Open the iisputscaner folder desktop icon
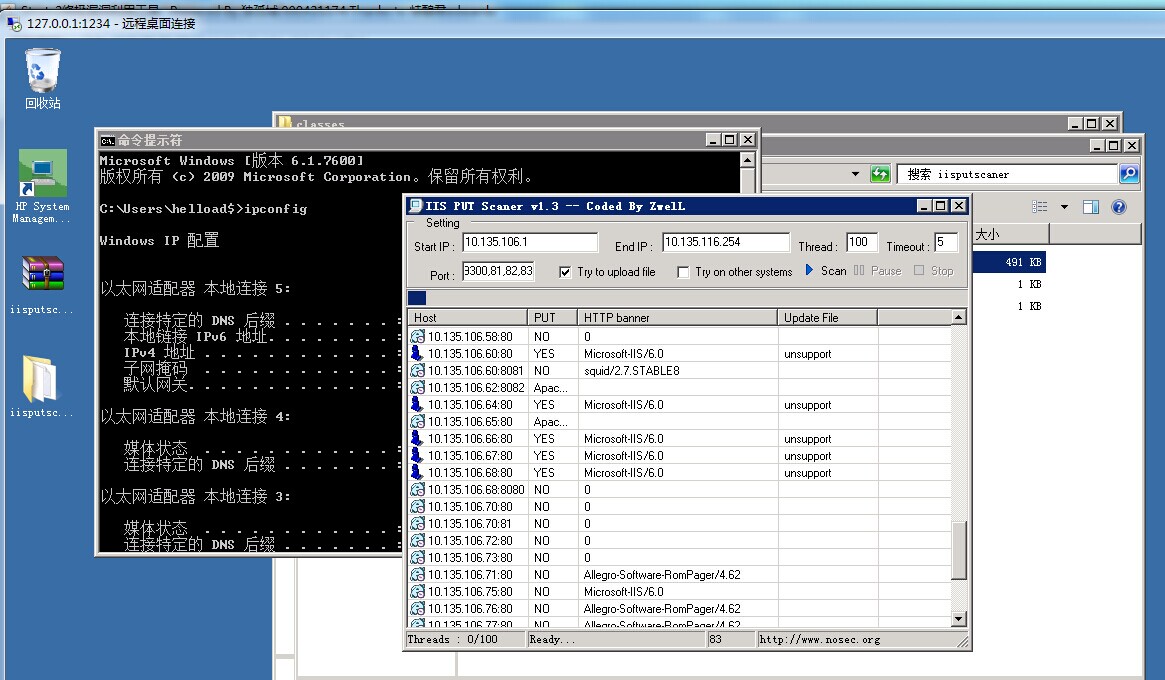This screenshot has width=1165, height=680. 42,386
